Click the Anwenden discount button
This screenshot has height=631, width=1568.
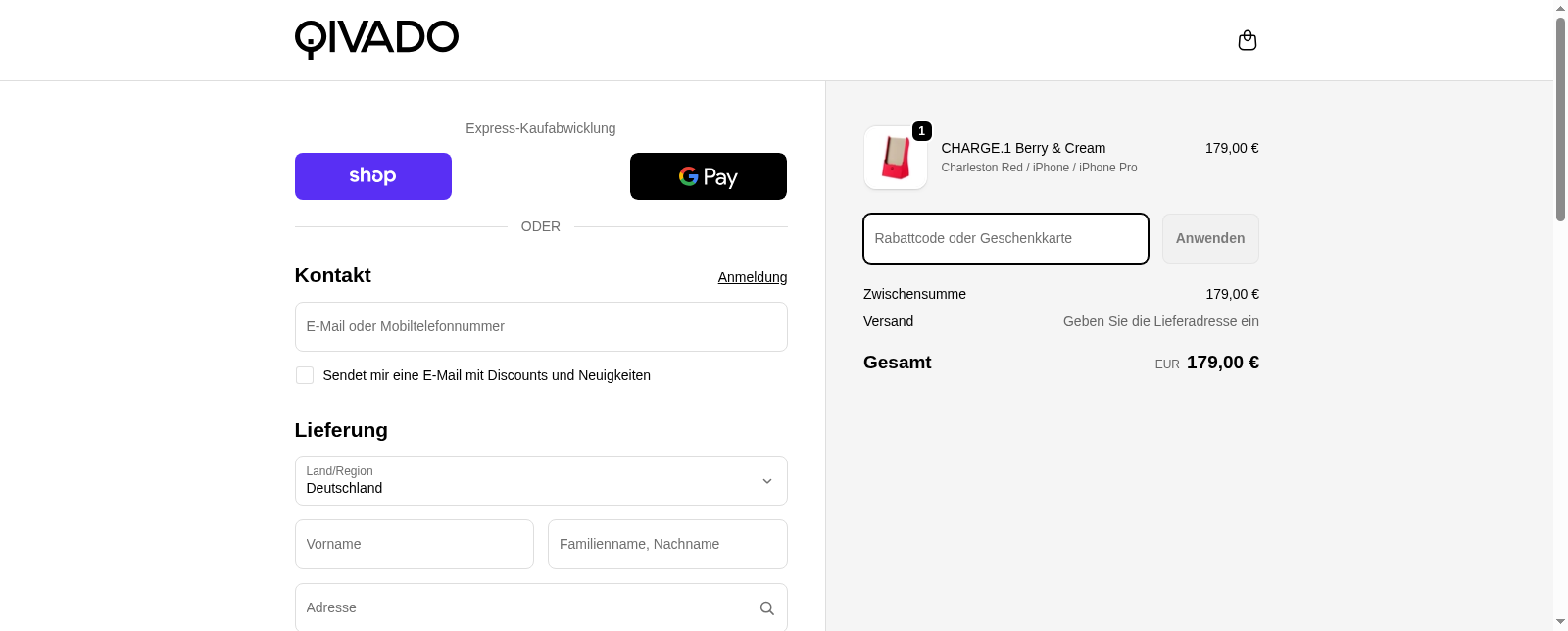[x=1210, y=238]
